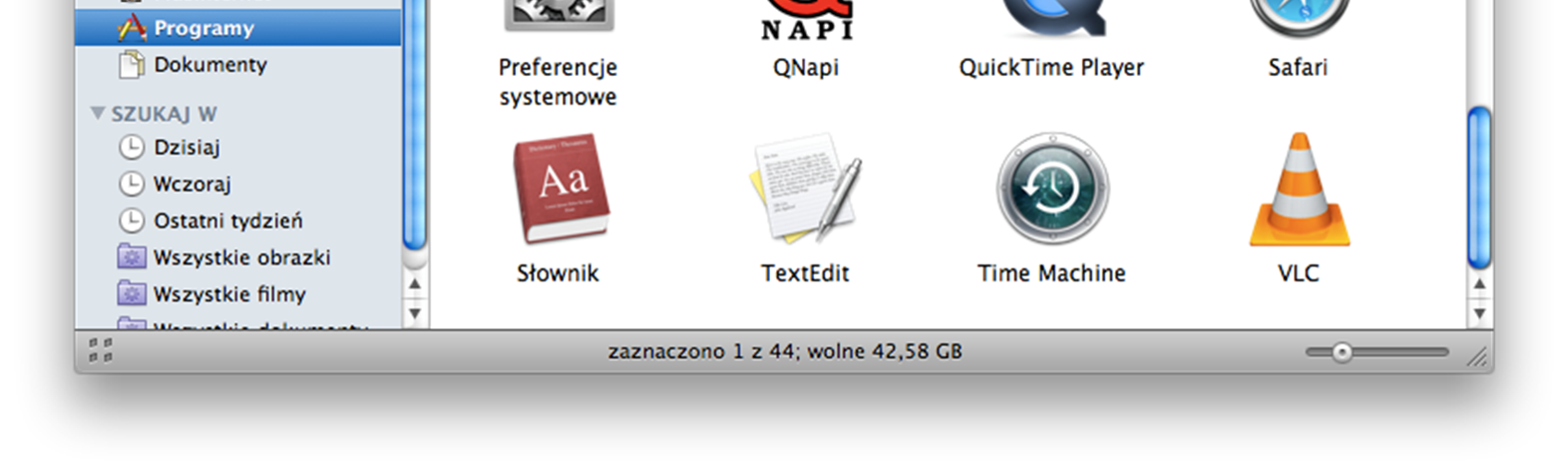Click the Słownik label text
This screenshot has height=476, width=1568.
point(558,273)
